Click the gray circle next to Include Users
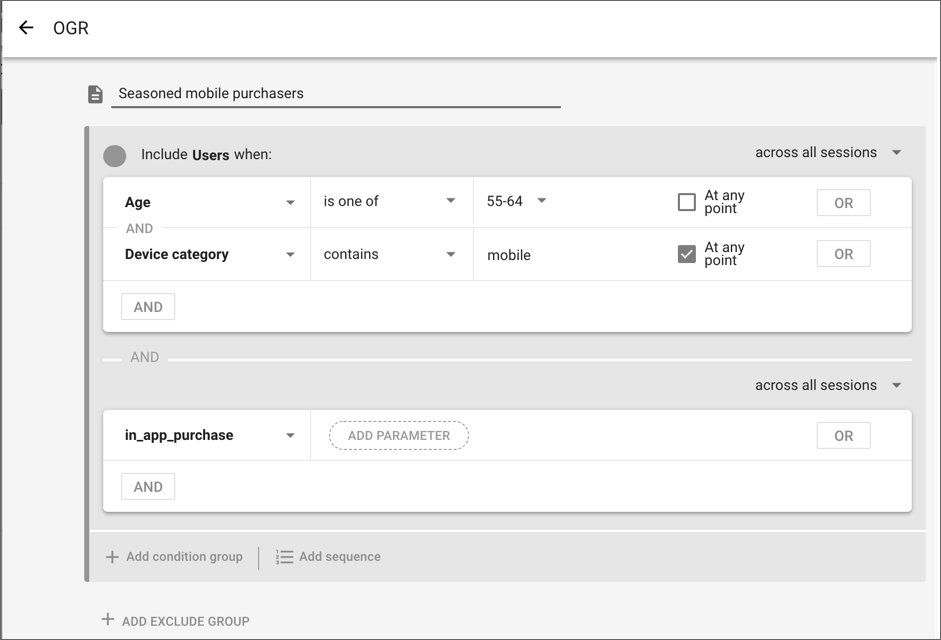This screenshot has width=941, height=640. tap(115, 155)
